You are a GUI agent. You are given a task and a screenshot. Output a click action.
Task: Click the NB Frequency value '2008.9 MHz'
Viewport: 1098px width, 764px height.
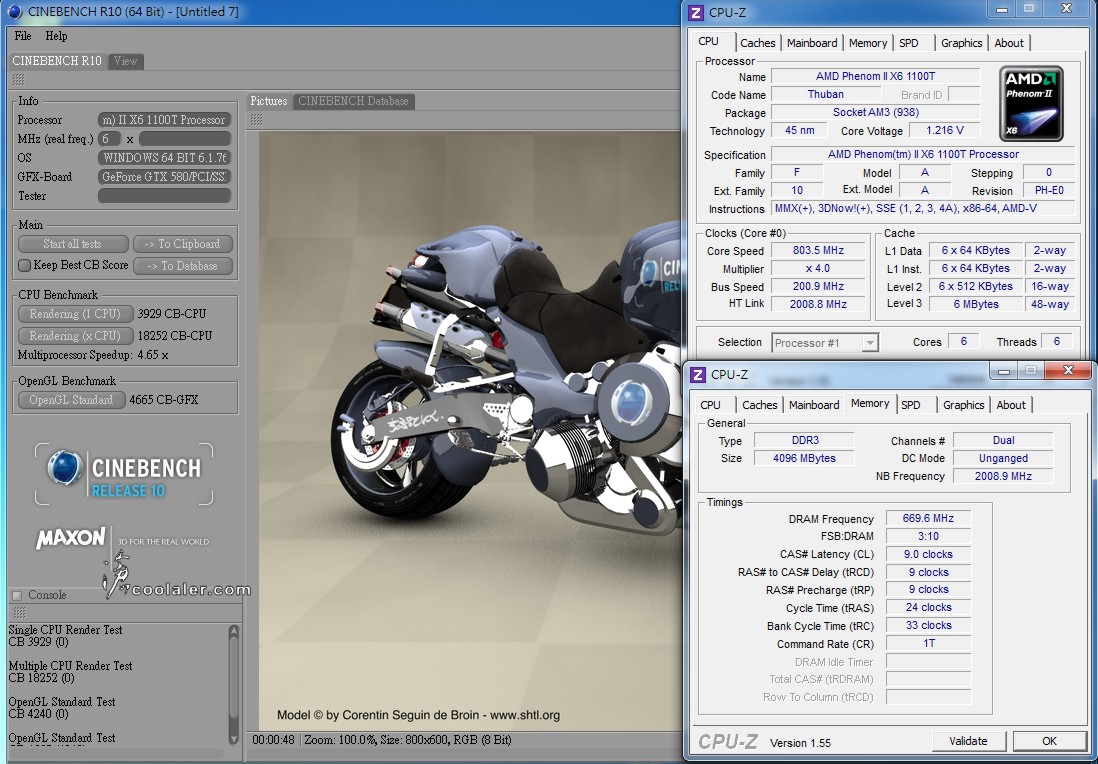[x=1003, y=476]
